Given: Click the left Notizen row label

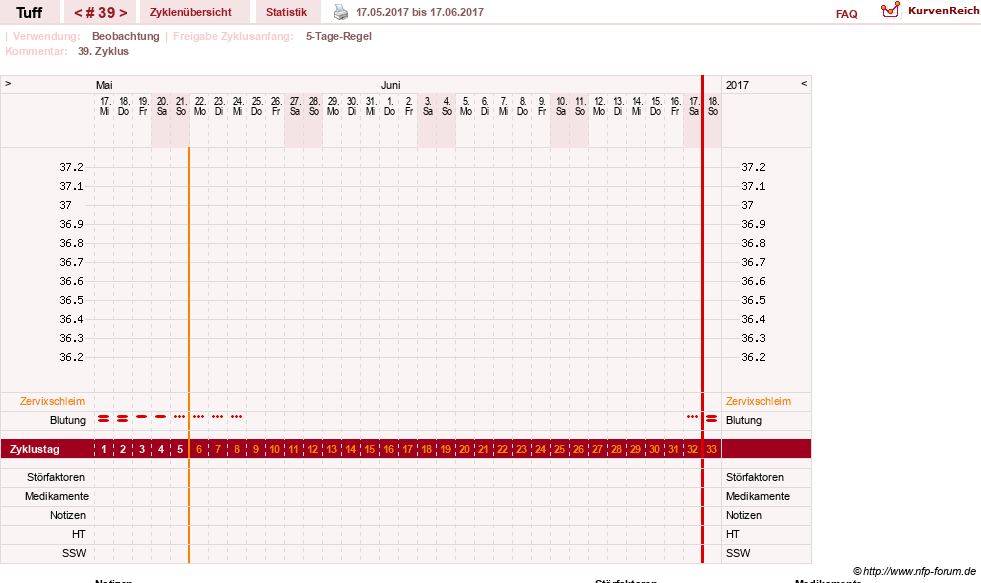Looking at the screenshot, I should tap(68, 515).
